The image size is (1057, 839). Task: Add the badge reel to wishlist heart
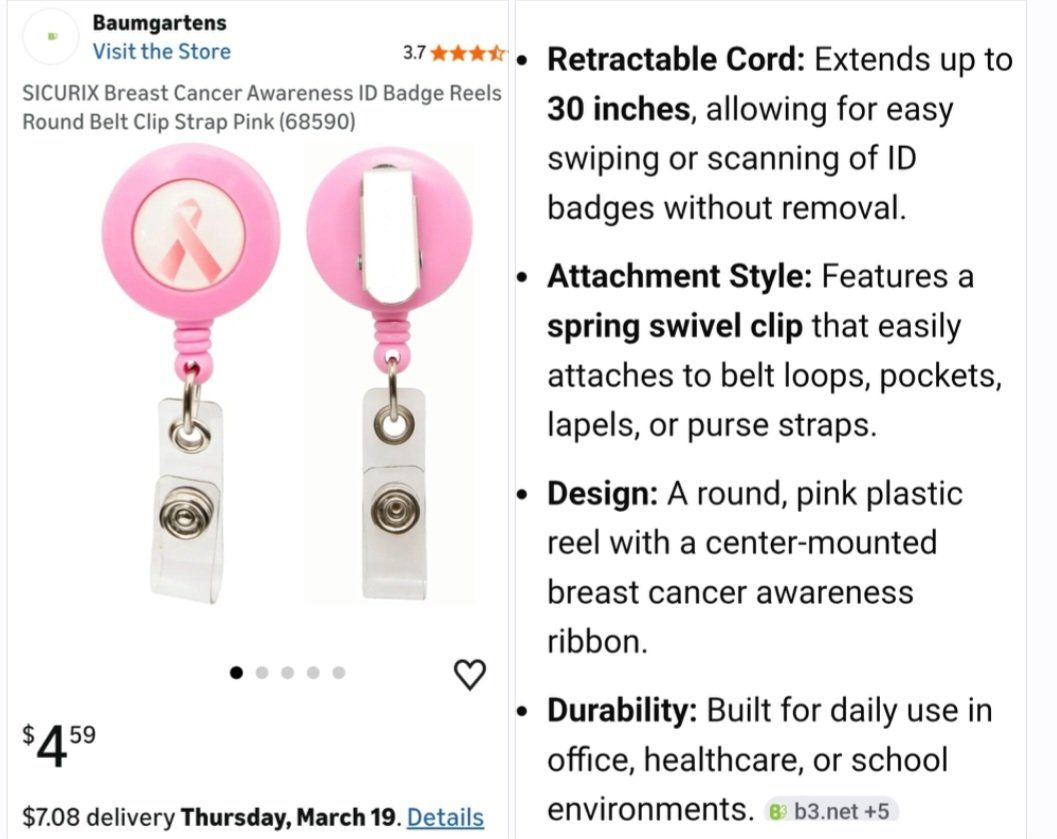[470, 675]
